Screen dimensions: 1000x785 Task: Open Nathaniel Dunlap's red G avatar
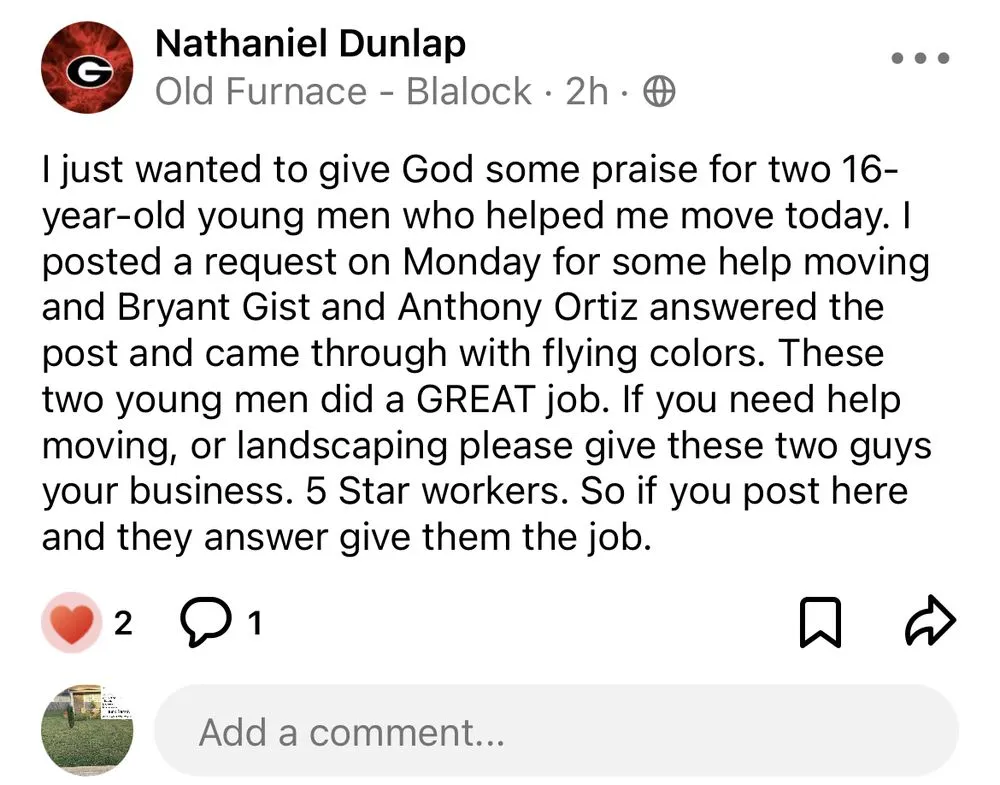point(87,68)
